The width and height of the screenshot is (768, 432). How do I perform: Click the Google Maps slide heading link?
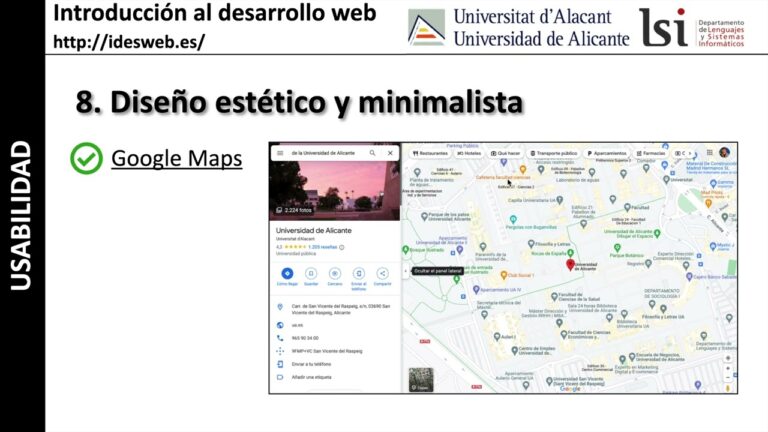[x=176, y=159]
